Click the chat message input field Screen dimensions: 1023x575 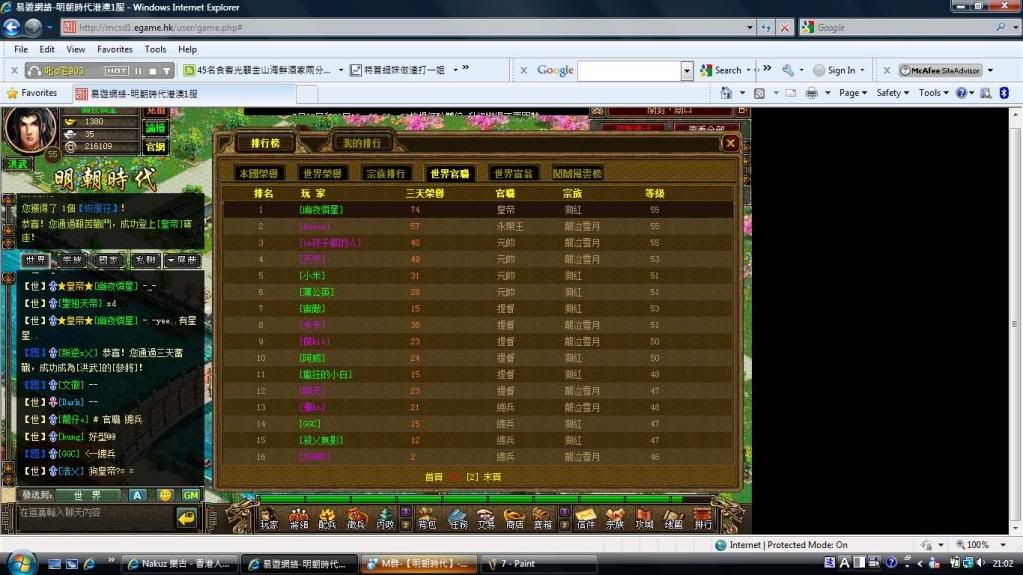pos(95,513)
